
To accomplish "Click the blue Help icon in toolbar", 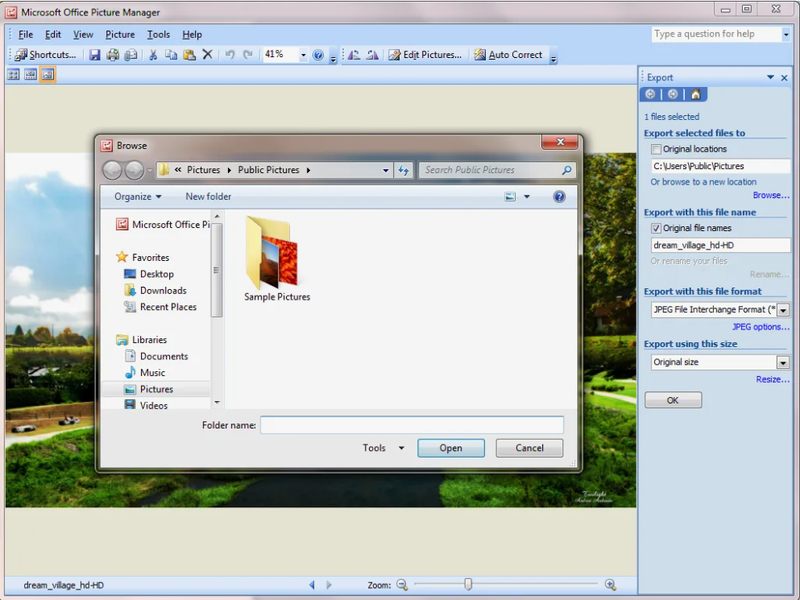I will pos(318,55).
